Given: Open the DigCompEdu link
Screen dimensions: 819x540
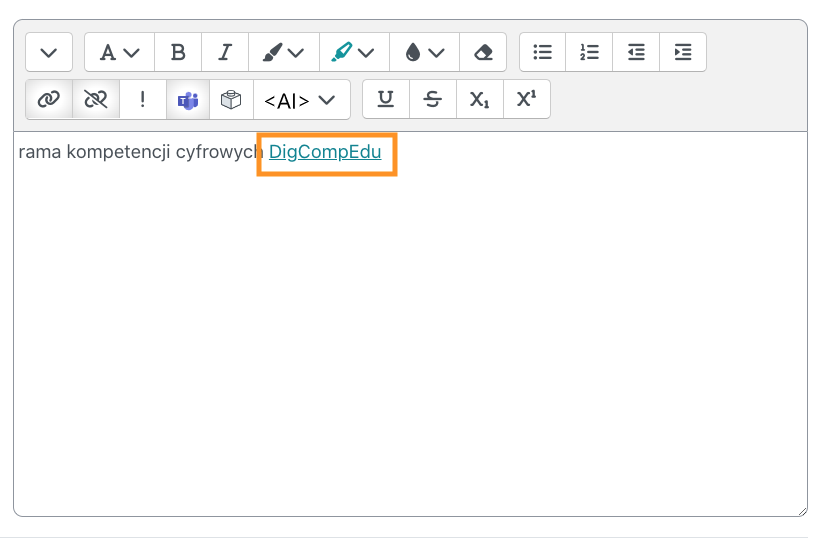Looking at the screenshot, I should (x=325, y=153).
